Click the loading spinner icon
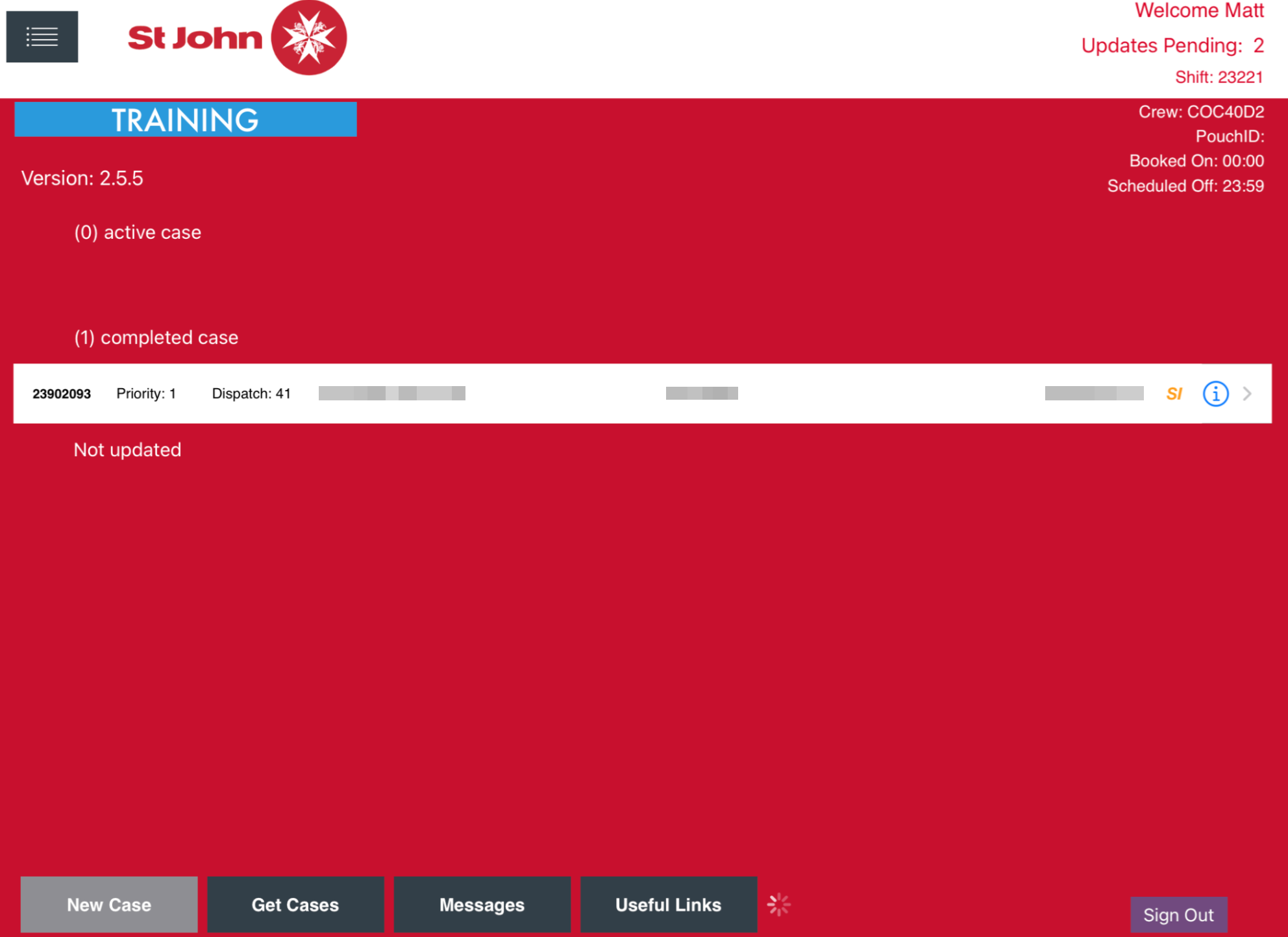This screenshot has width=1288, height=937. click(778, 904)
